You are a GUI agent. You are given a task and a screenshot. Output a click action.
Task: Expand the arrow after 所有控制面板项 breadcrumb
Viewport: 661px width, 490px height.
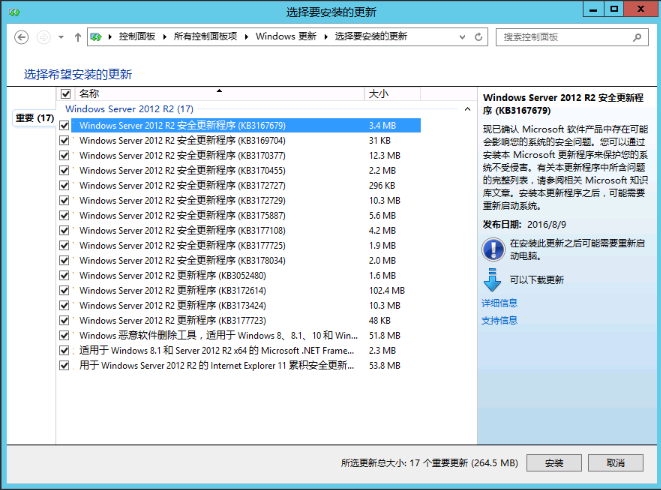click(x=246, y=37)
